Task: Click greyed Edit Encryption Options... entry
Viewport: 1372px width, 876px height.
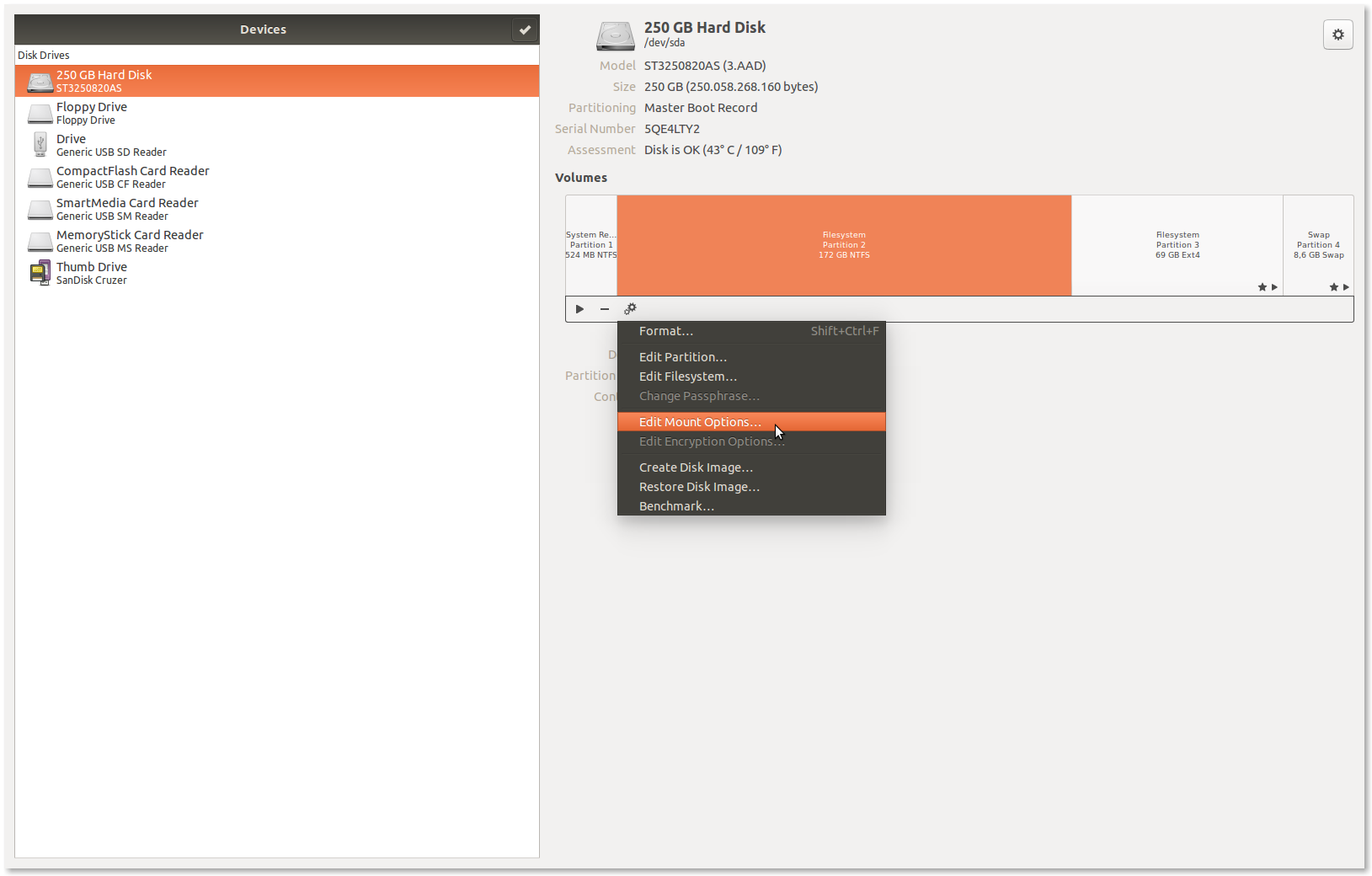Action: pos(751,441)
